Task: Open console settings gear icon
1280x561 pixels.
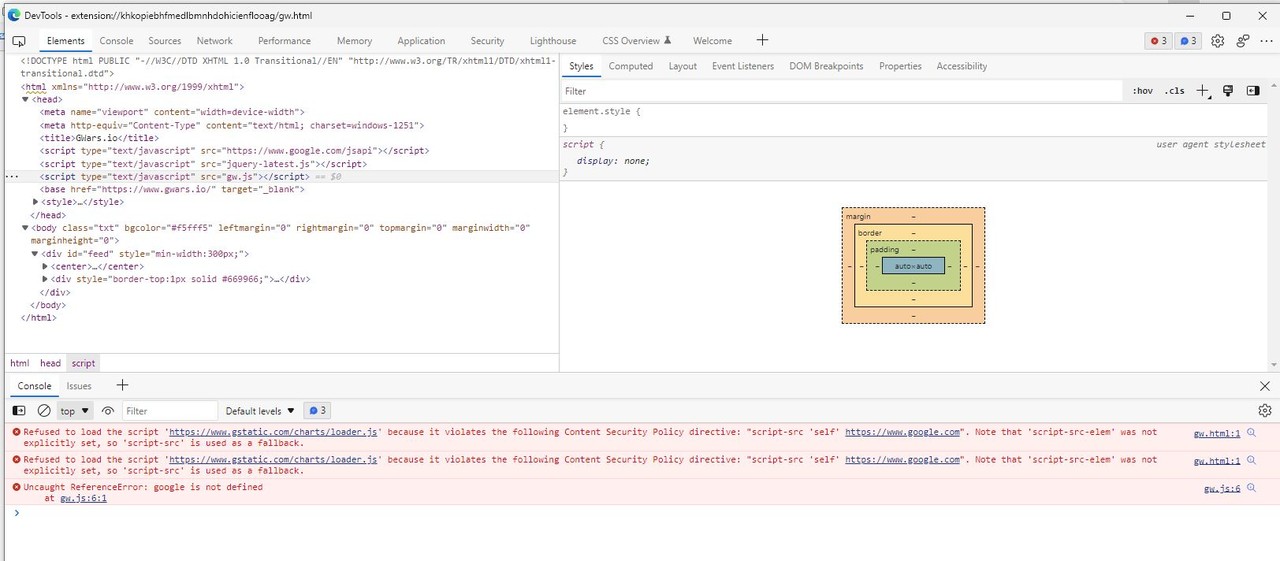Action: (1265, 411)
